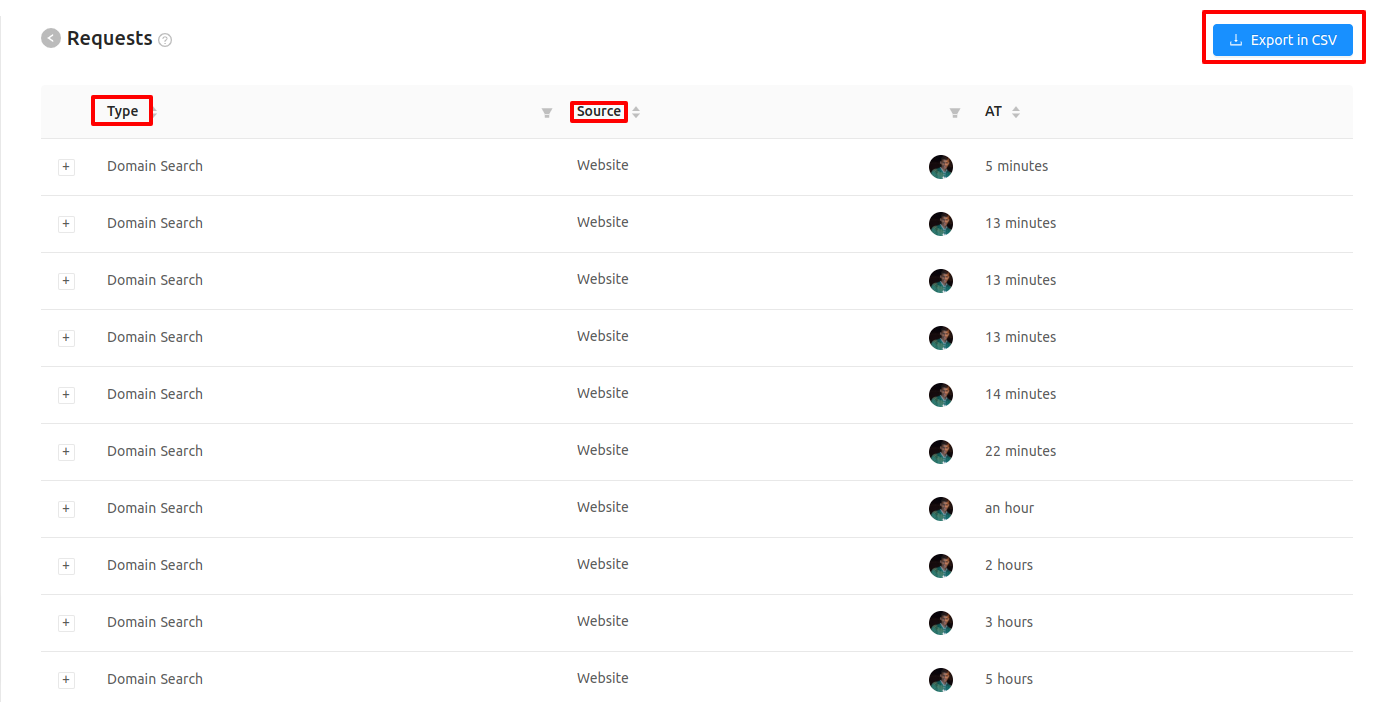Image resolution: width=1386 pixels, height=702 pixels.
Task: Expand the row from 2 hours ago
Action: (66, 566)
